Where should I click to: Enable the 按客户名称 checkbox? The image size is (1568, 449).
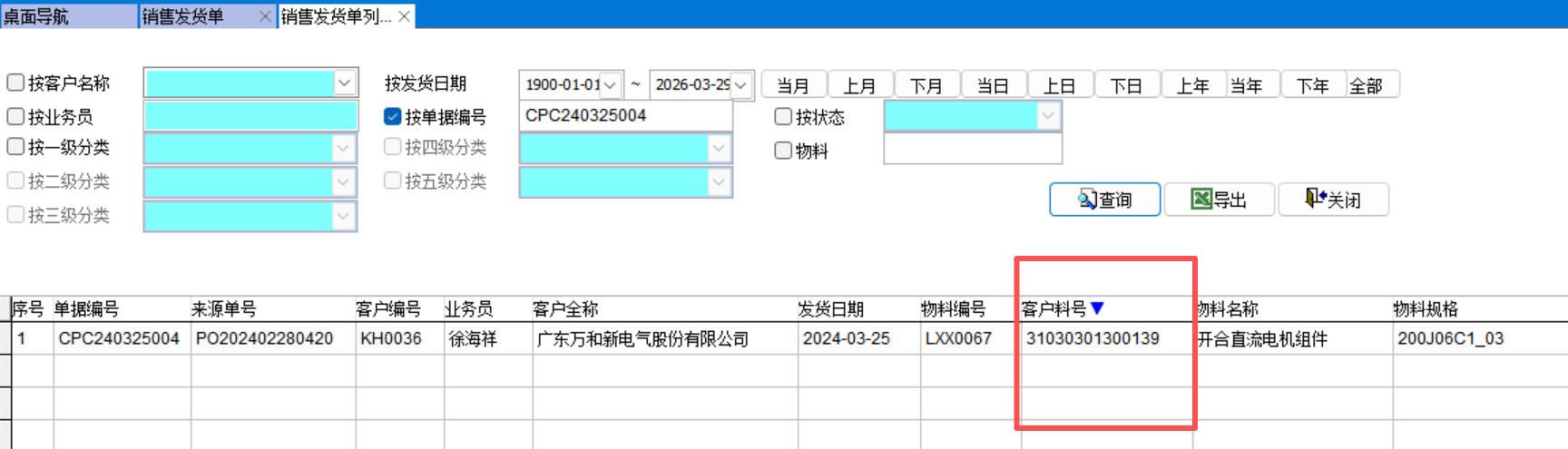coord(15,83)
